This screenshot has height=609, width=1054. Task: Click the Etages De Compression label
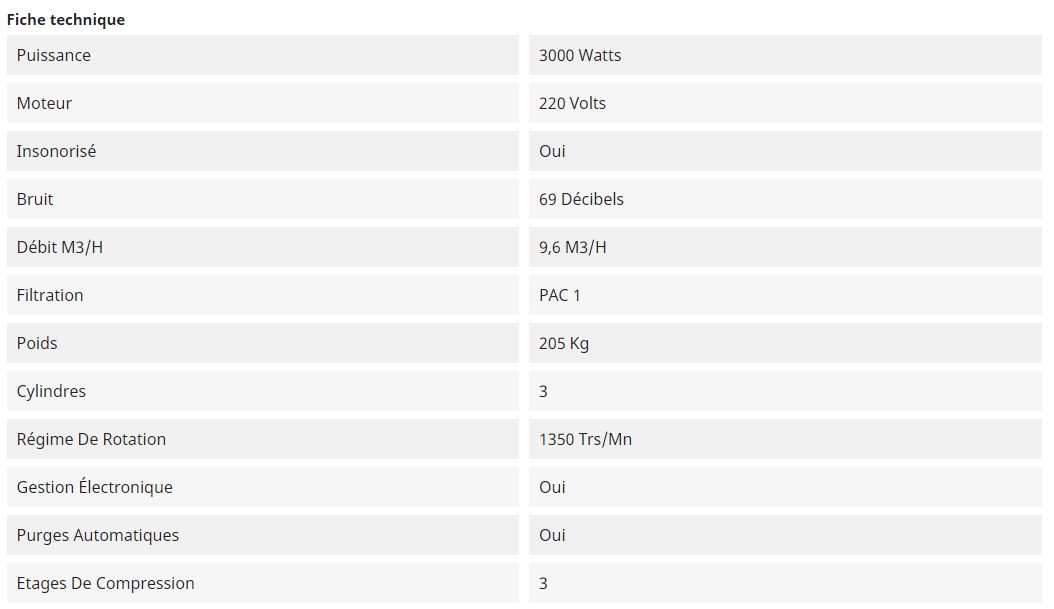tap(106, 584)
